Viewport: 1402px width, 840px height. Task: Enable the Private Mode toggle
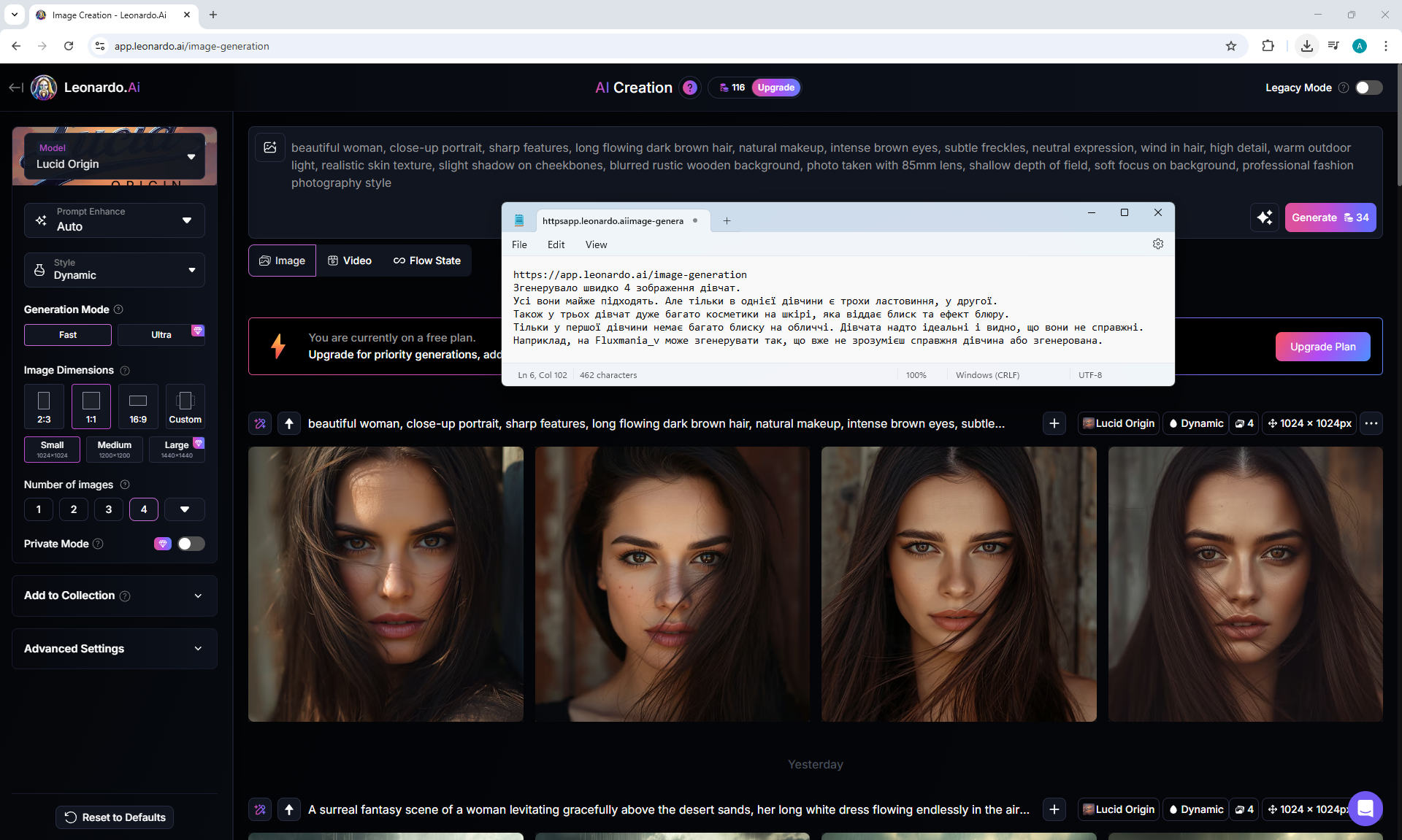click(x=191, y=544)
